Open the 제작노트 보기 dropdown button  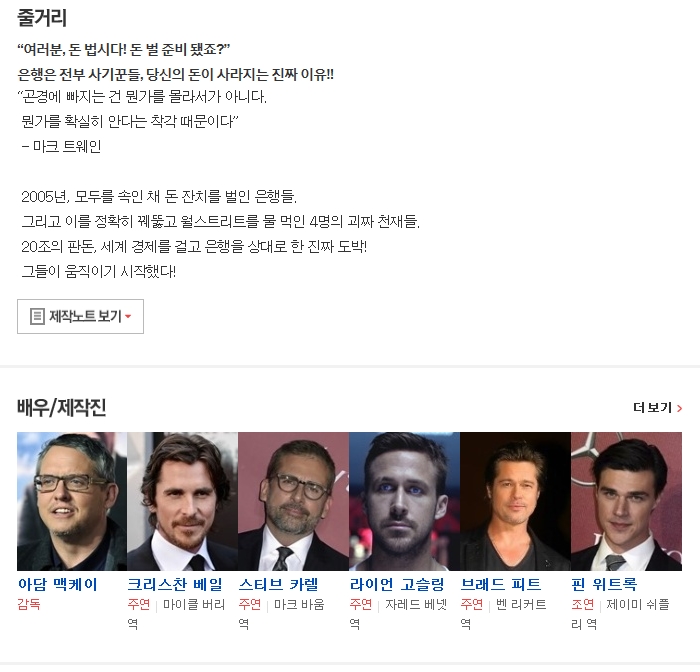(x=80, y=317)
